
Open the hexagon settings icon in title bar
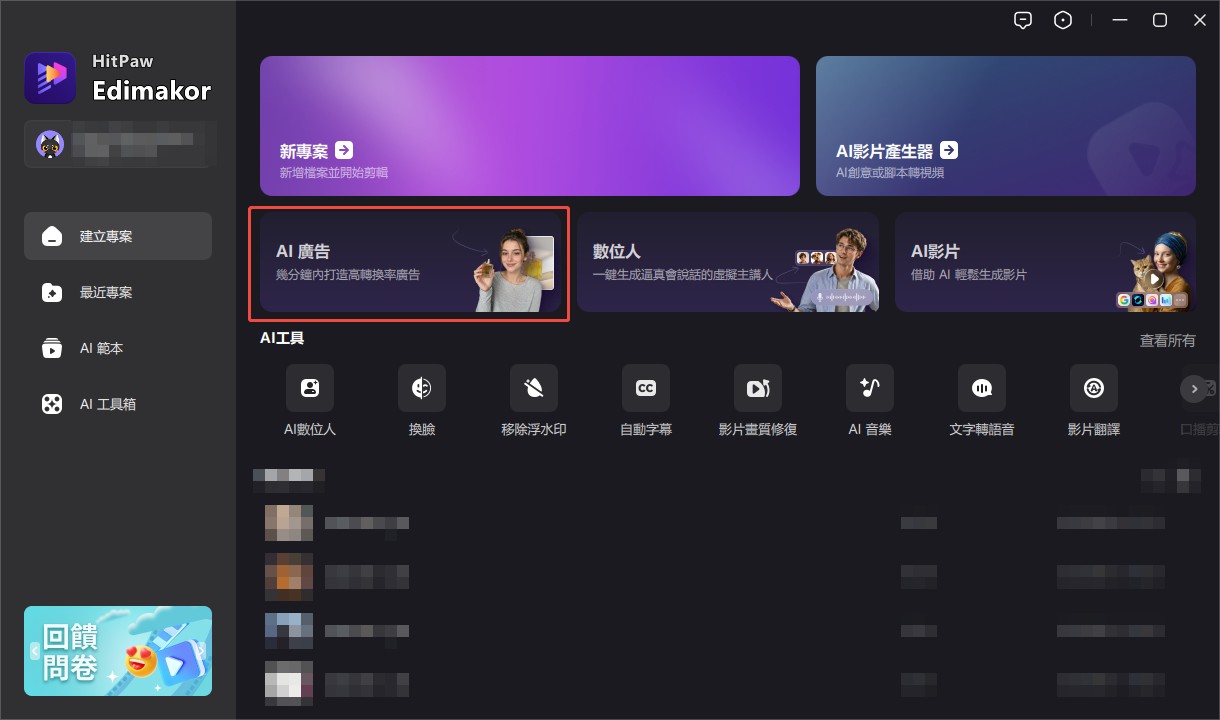click(1063, 20)
